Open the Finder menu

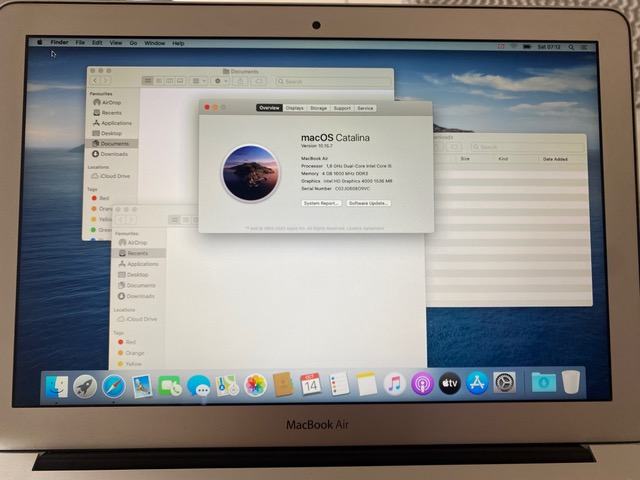click(59, 42)
